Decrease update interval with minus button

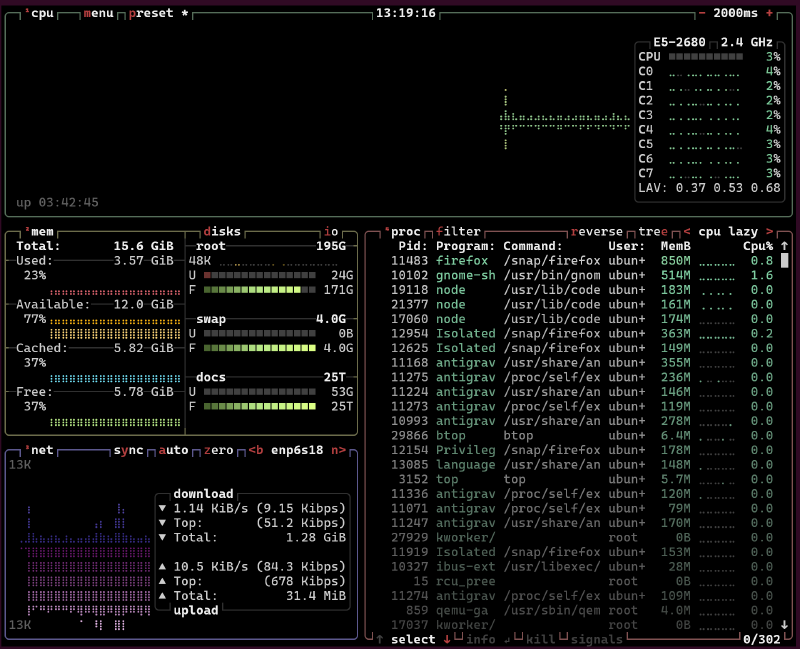coord(702,13)
